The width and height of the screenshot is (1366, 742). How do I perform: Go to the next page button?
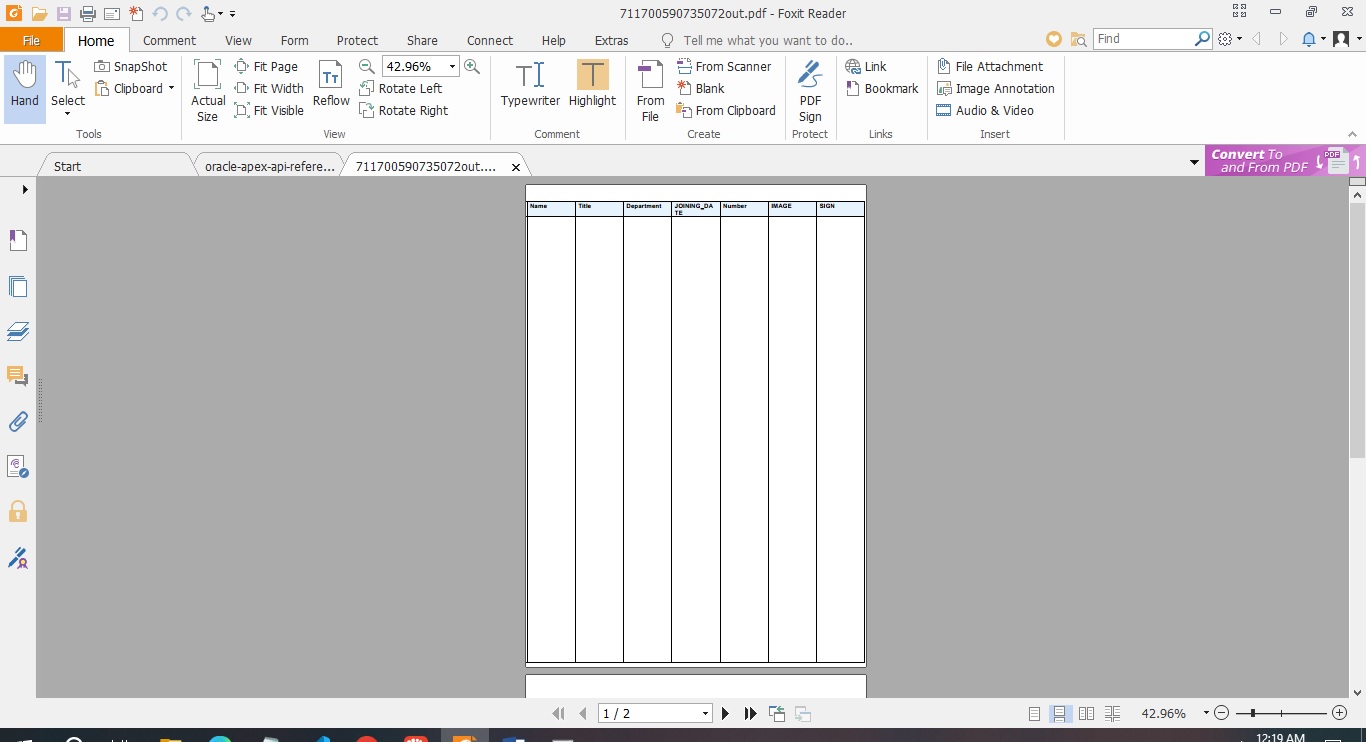[726, 714]
